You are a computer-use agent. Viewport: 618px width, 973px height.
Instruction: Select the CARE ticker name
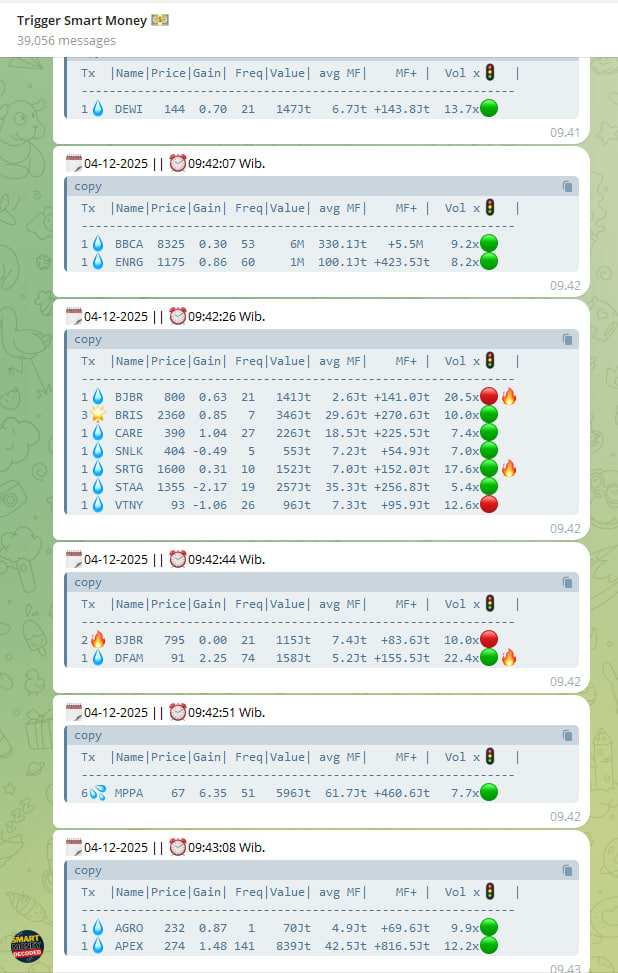pyautogui.click(x=128, y=433)
